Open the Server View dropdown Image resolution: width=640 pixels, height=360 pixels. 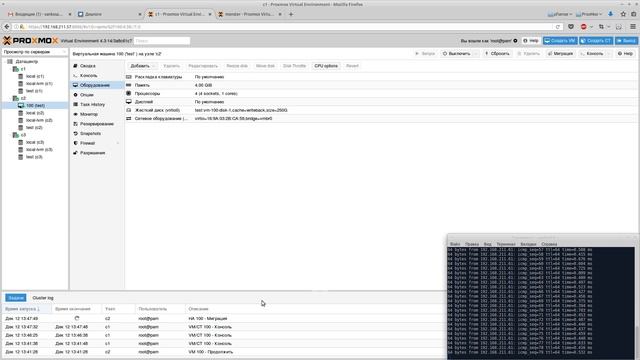click(35, 52)
